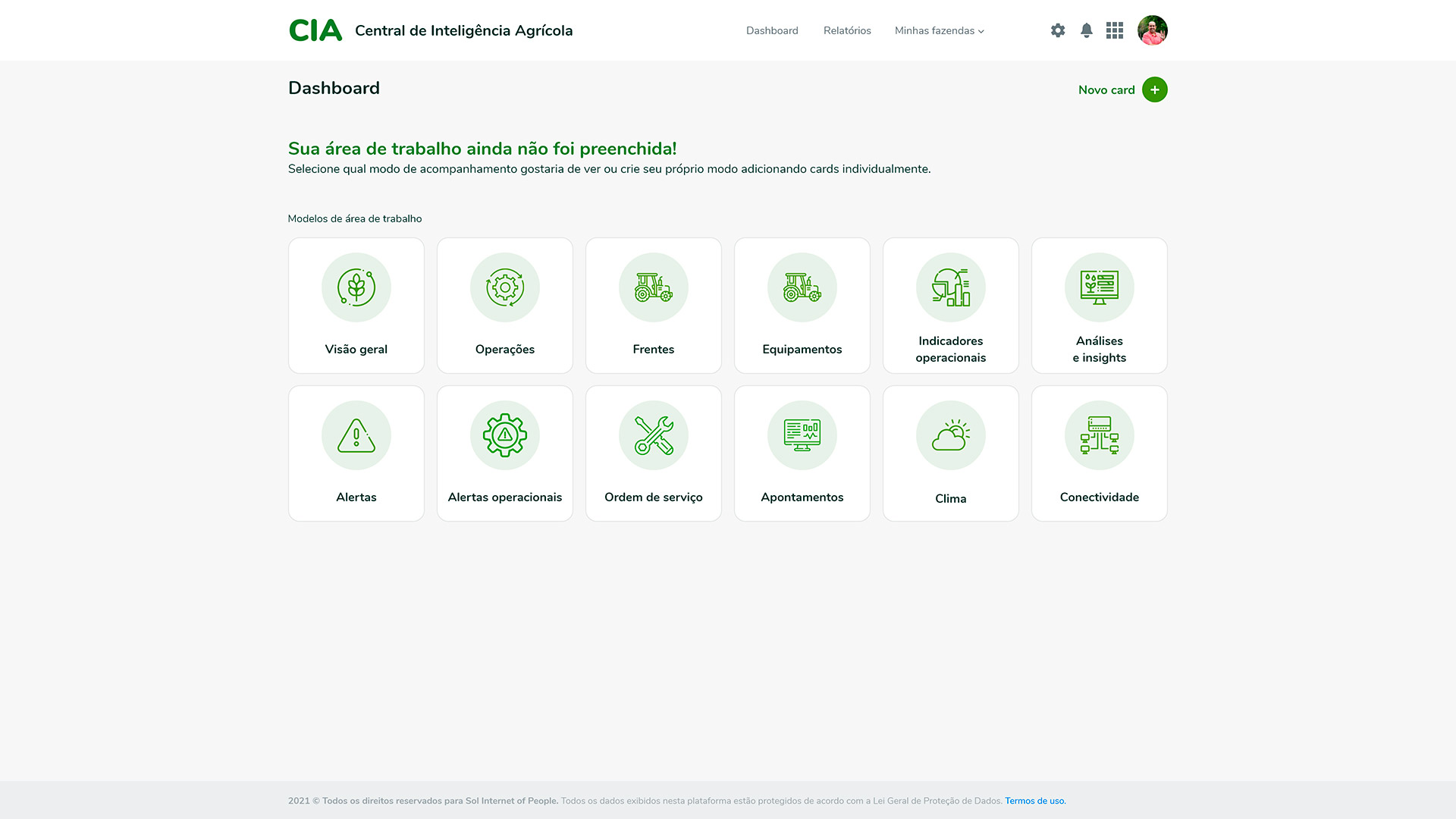Open the Termos de uso link
Screen dimensions: 1456x819
(1035, 801)
